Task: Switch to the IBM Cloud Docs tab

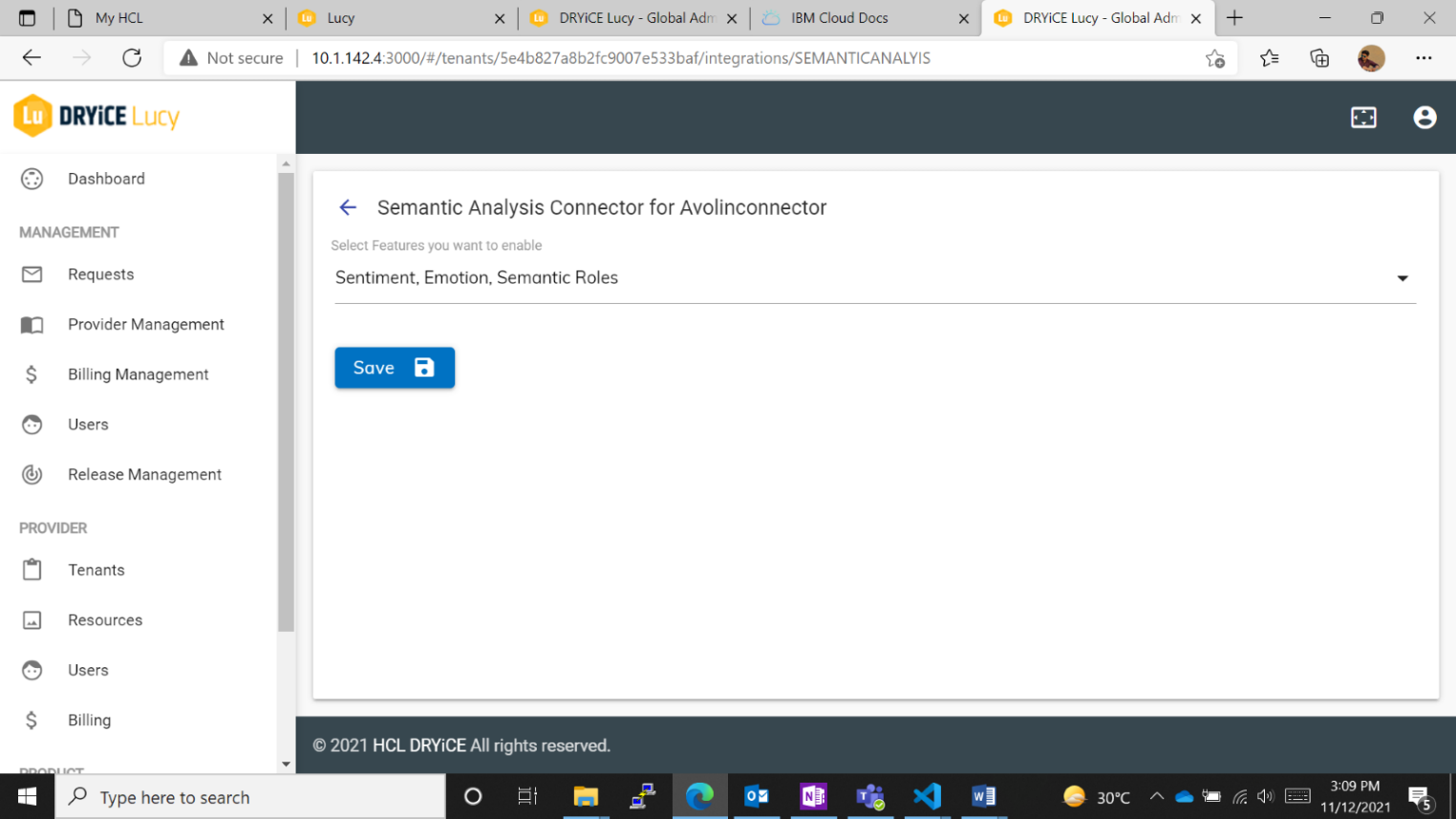Action: click(x=866, y=18)
